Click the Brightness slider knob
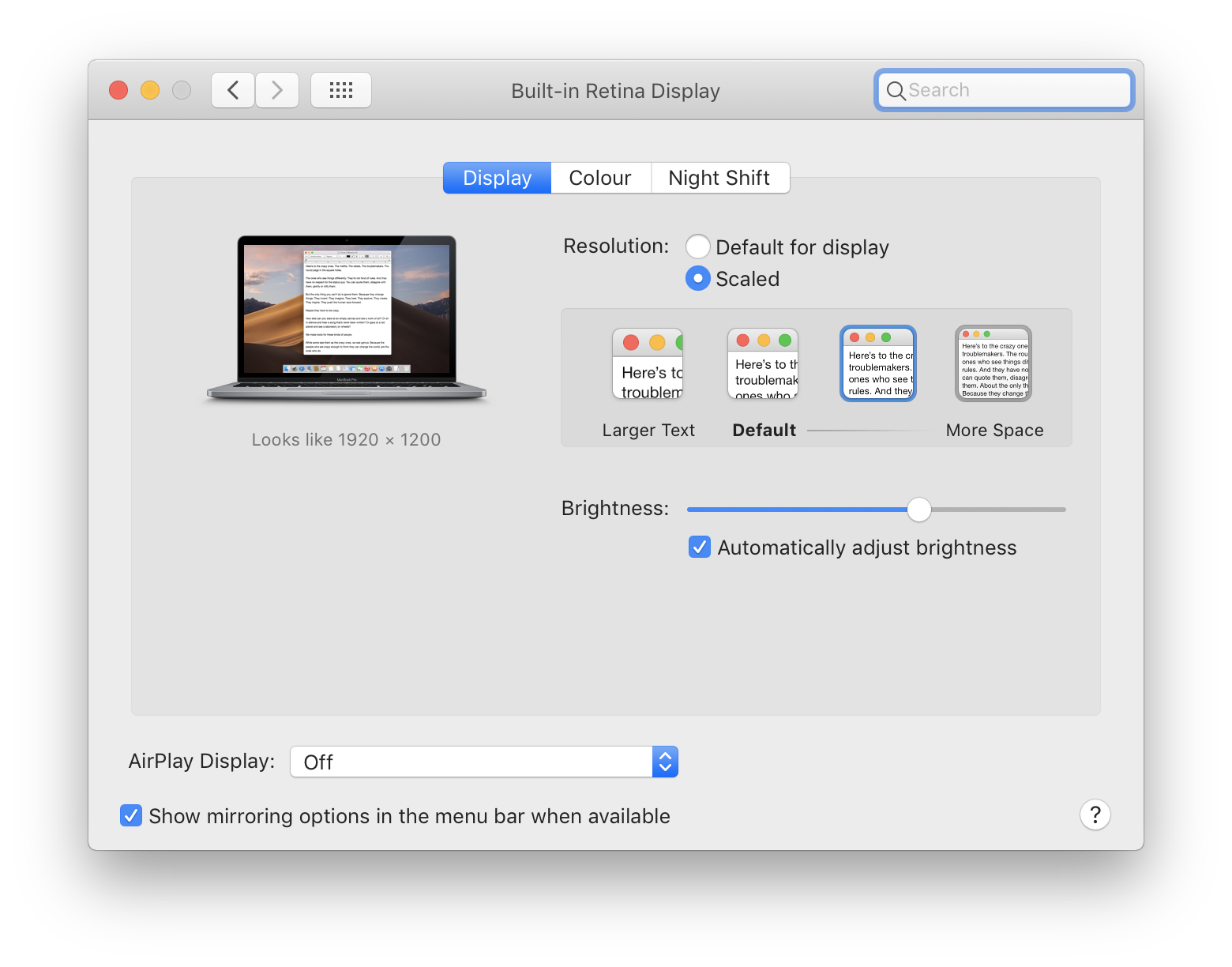 pos(919,510)
